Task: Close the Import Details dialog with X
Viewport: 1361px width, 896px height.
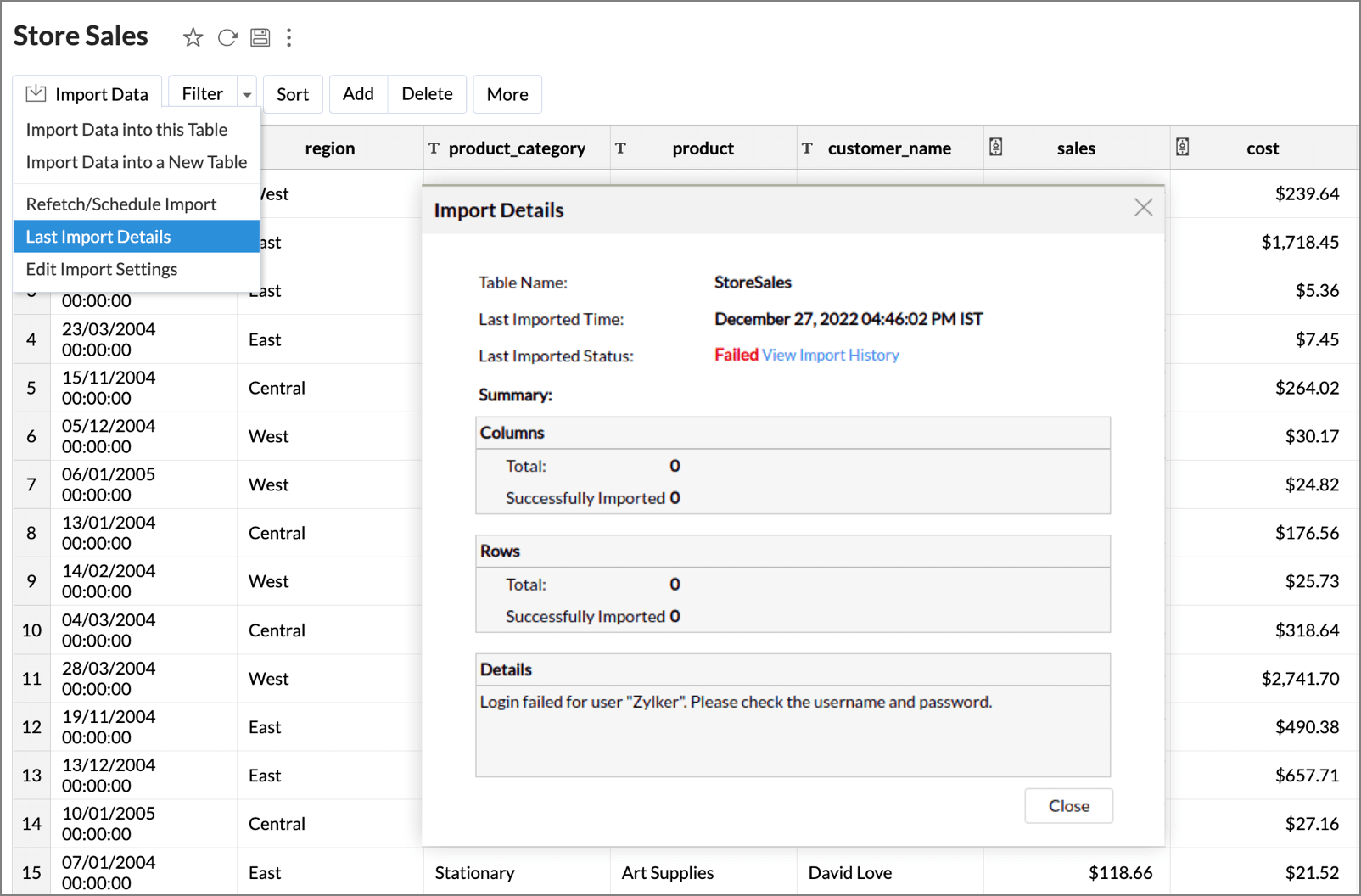Action: click(x=1143, y=208)
